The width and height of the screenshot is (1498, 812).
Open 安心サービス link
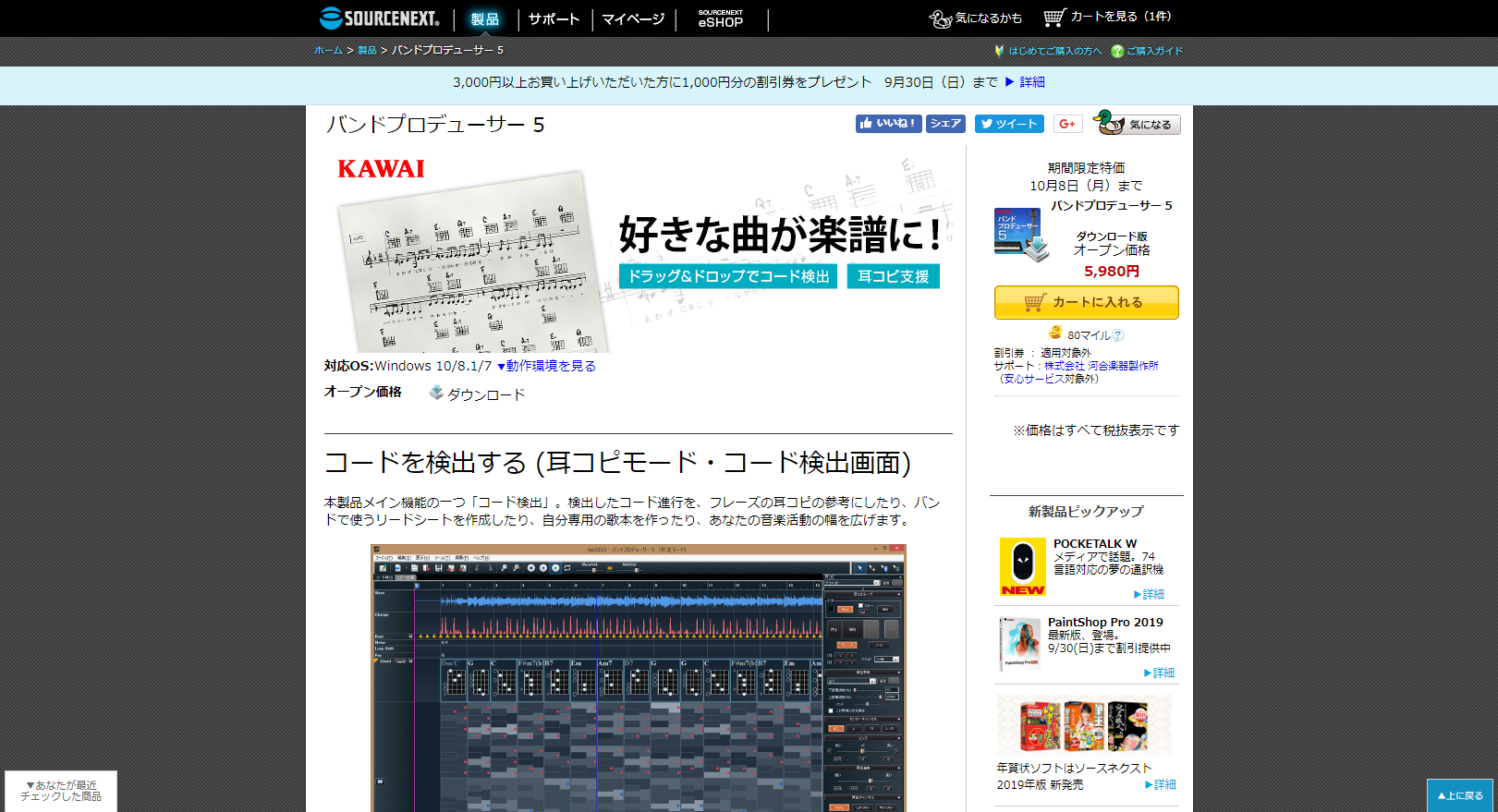[1033, 379]
